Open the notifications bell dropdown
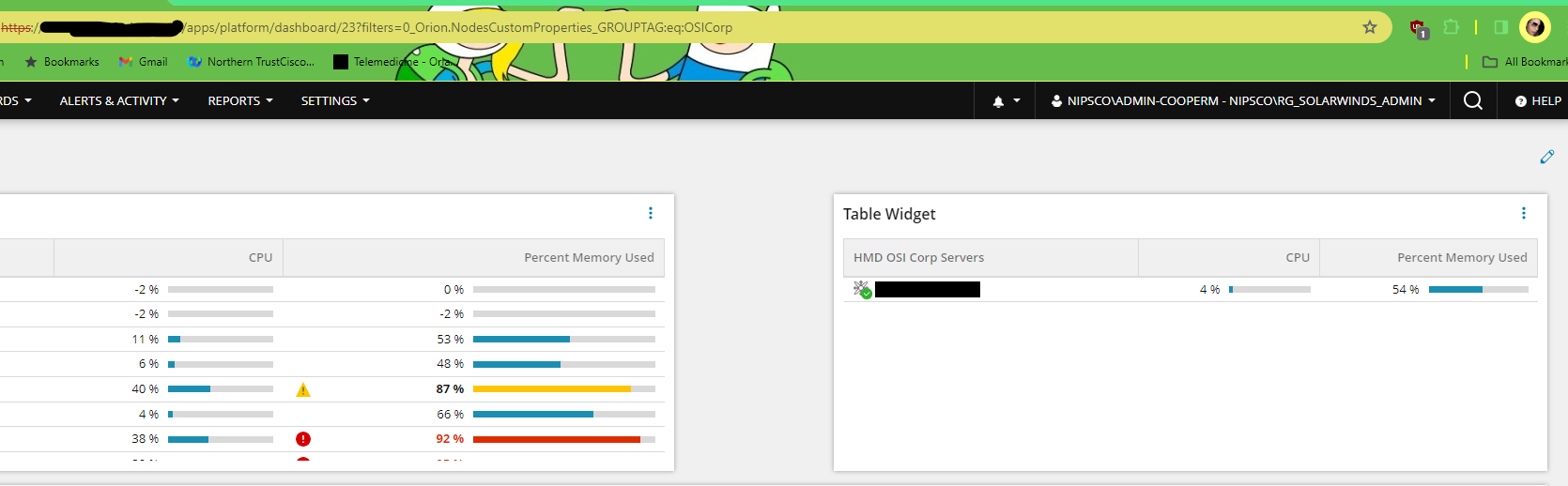 [1007, 101]
